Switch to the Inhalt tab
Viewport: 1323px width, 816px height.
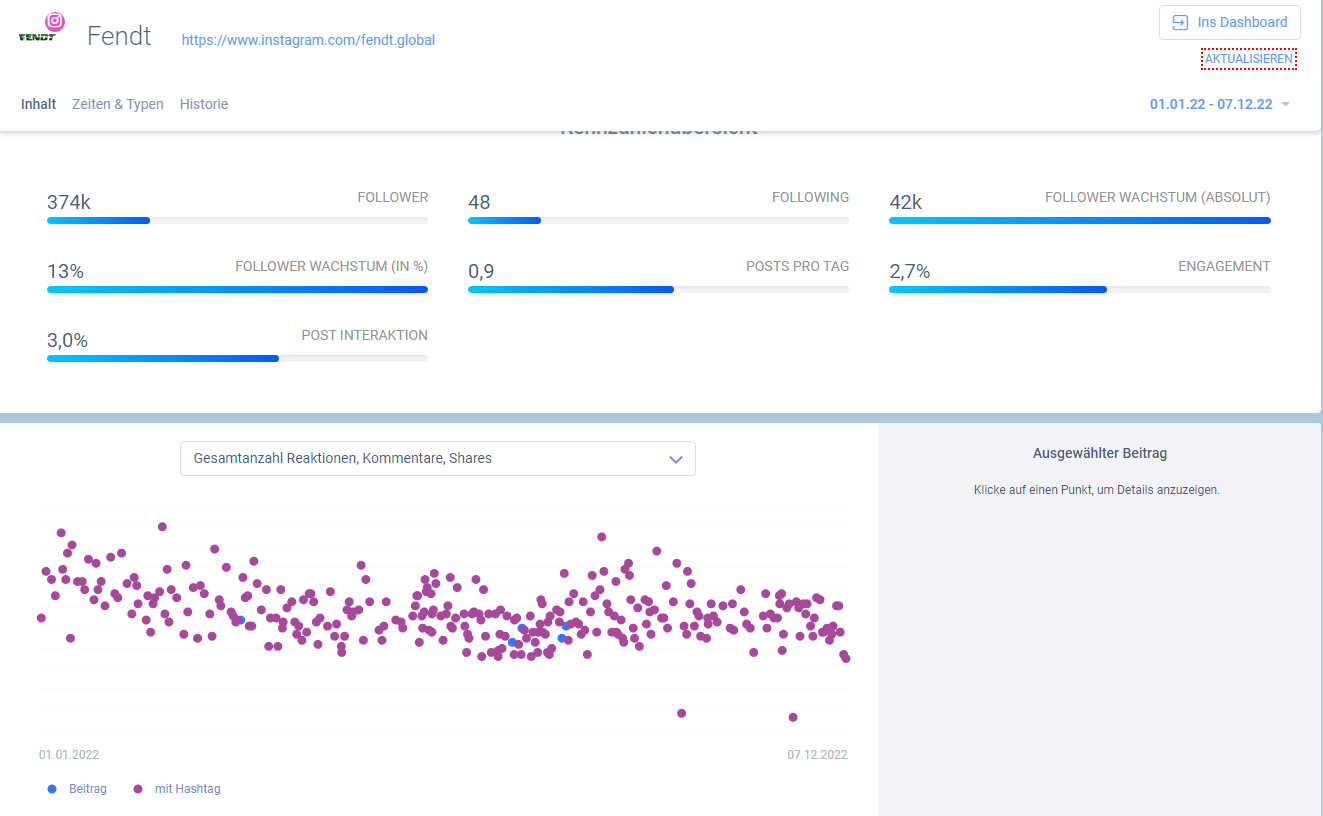click(x=38, y=104)
